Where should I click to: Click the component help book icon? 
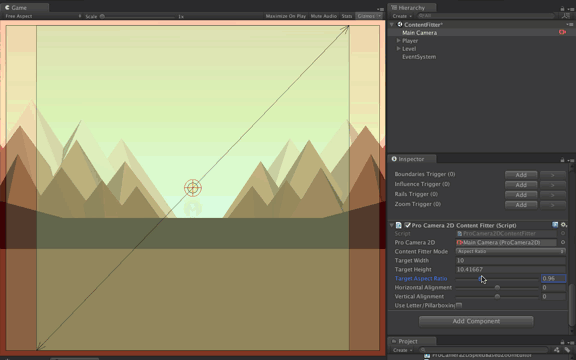point(555,225)
